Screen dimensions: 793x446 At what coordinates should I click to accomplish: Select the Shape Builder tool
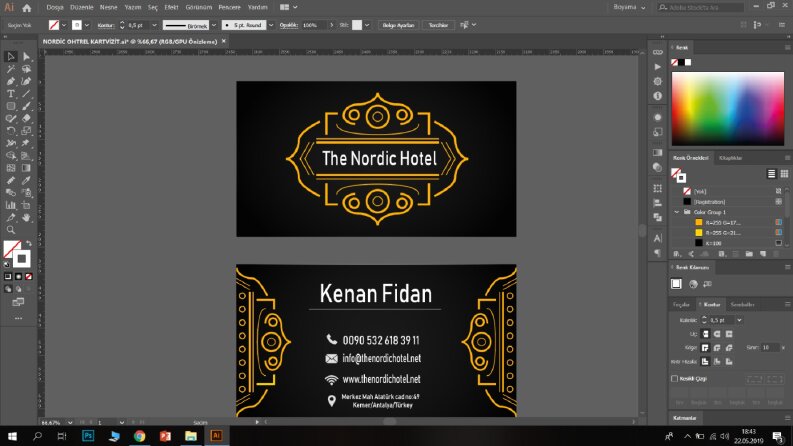coord(11,156)
